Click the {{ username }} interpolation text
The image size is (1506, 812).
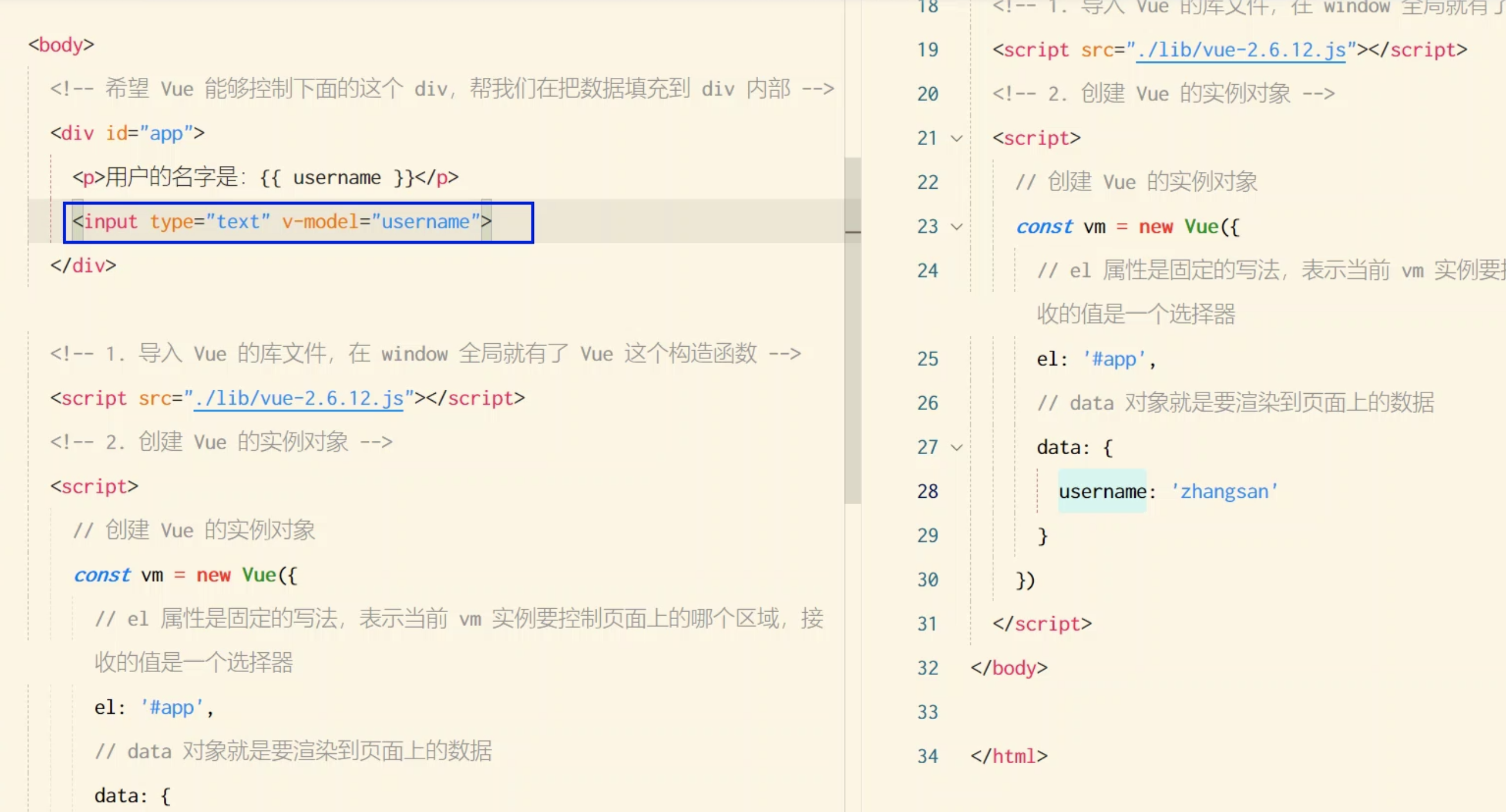(337, 178)
